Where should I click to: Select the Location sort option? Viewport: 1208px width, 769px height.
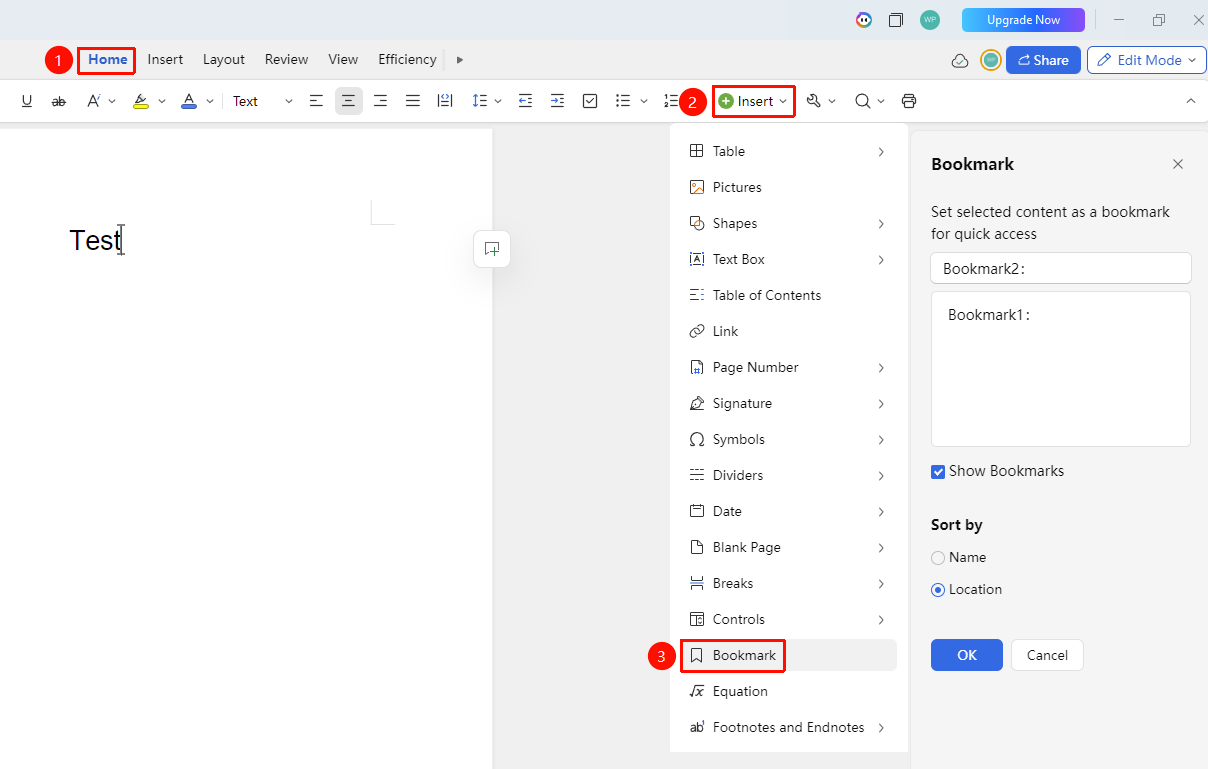tap(938, 590)
